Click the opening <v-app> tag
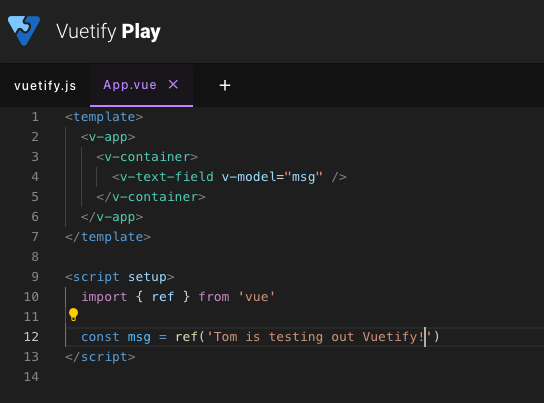544x403 pixels. pos(108,137)
